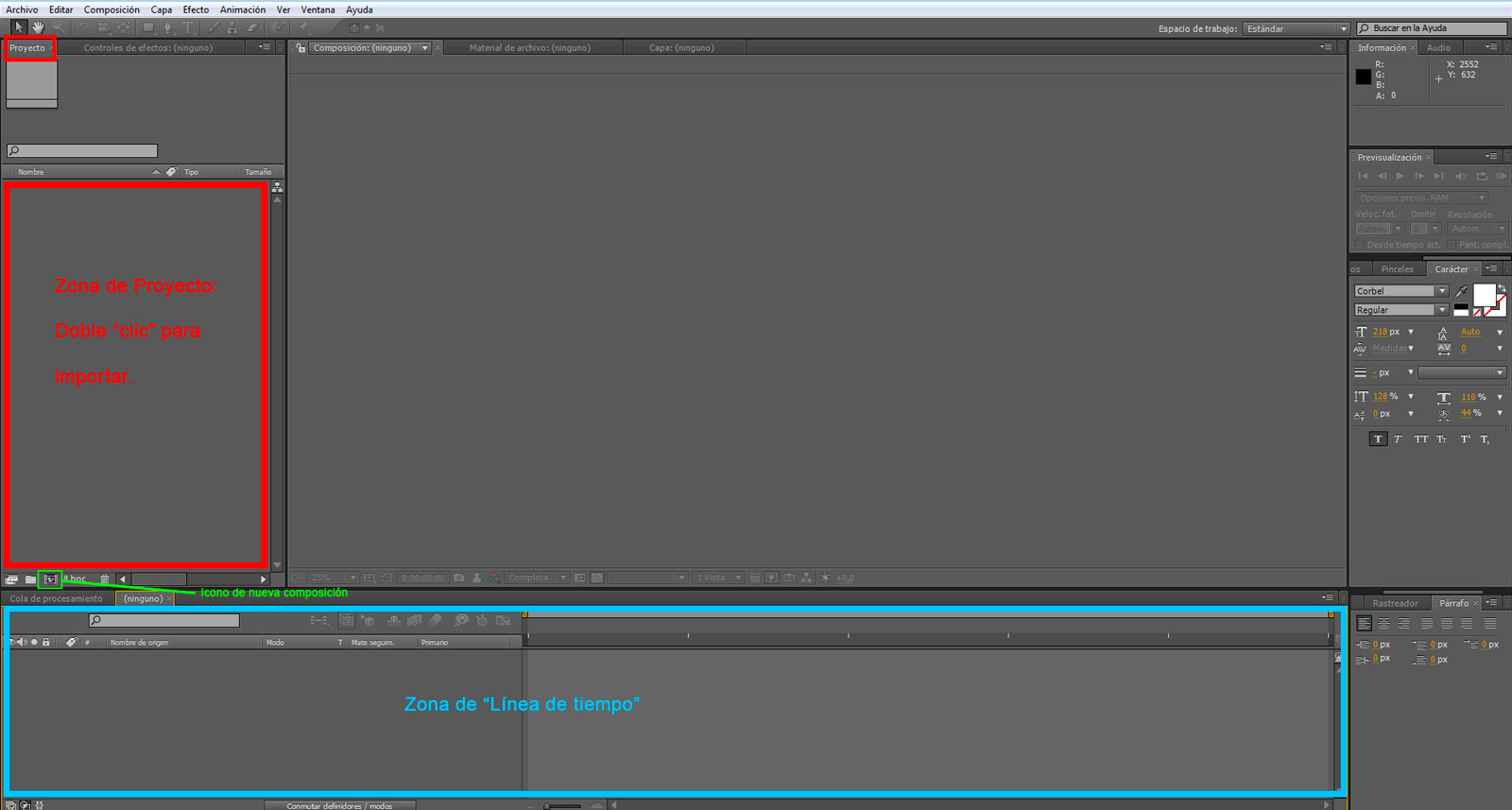Switch to Cola de procesamiento tab
Screen dimensions: 1512x810
pos(57,598)
